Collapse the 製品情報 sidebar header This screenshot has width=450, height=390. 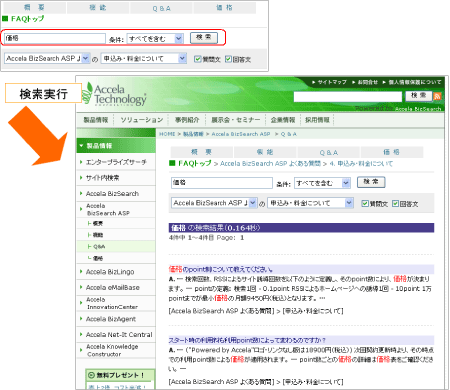click(116, 146)
